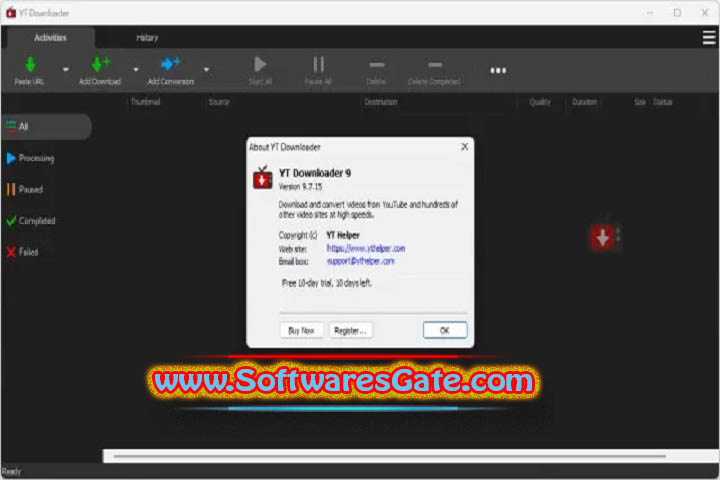Expand the Add Conversion dropdown arrow

coord(207,70)
